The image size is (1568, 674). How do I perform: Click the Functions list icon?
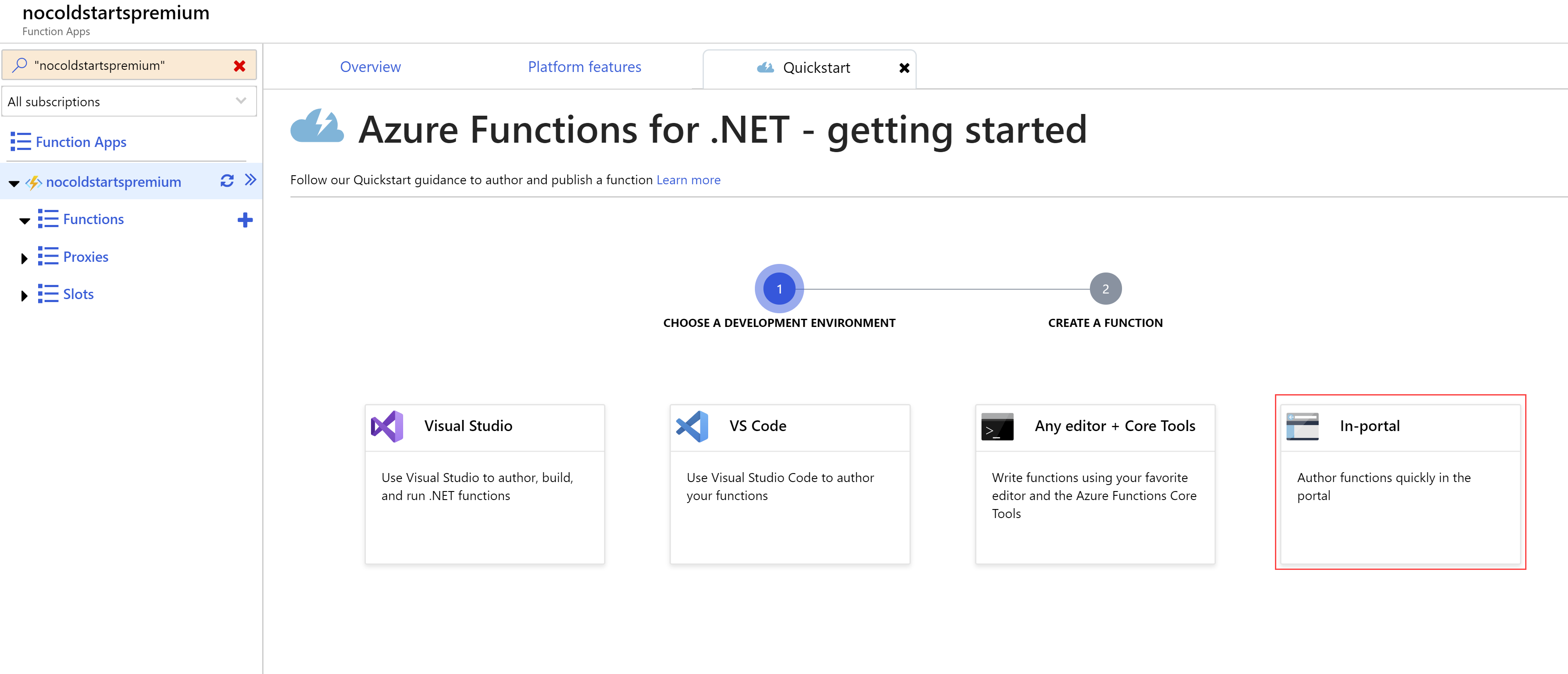pos(48,219)
